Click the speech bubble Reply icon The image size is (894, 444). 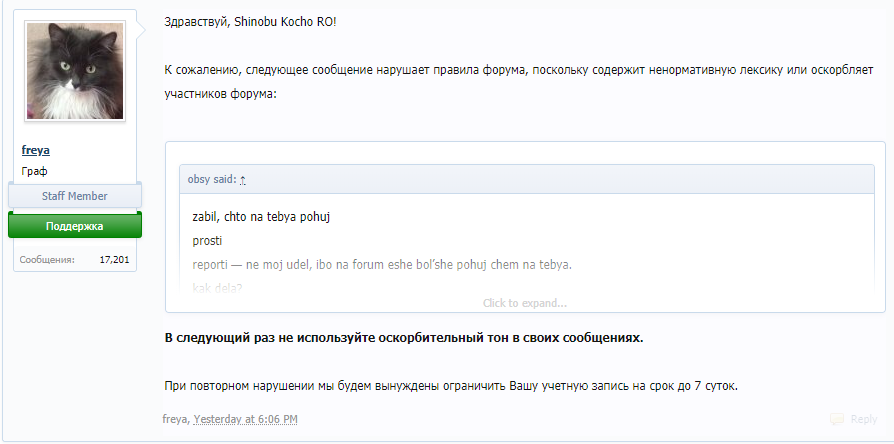[x=837, y=419]
